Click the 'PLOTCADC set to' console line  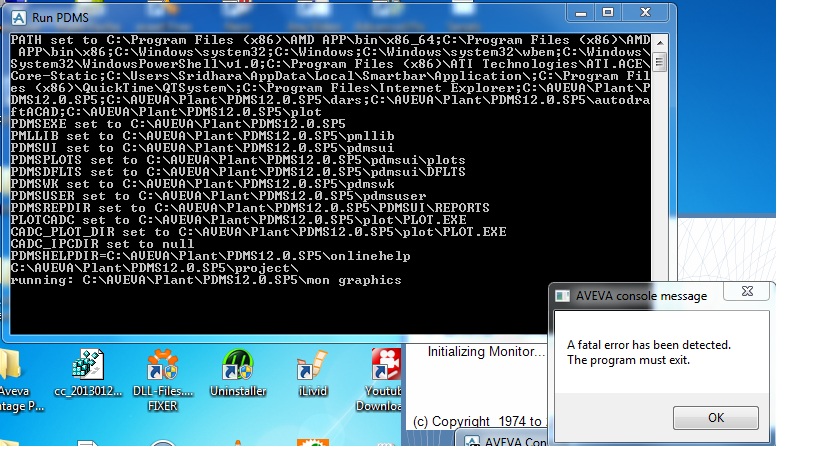(x=238, y=220)
